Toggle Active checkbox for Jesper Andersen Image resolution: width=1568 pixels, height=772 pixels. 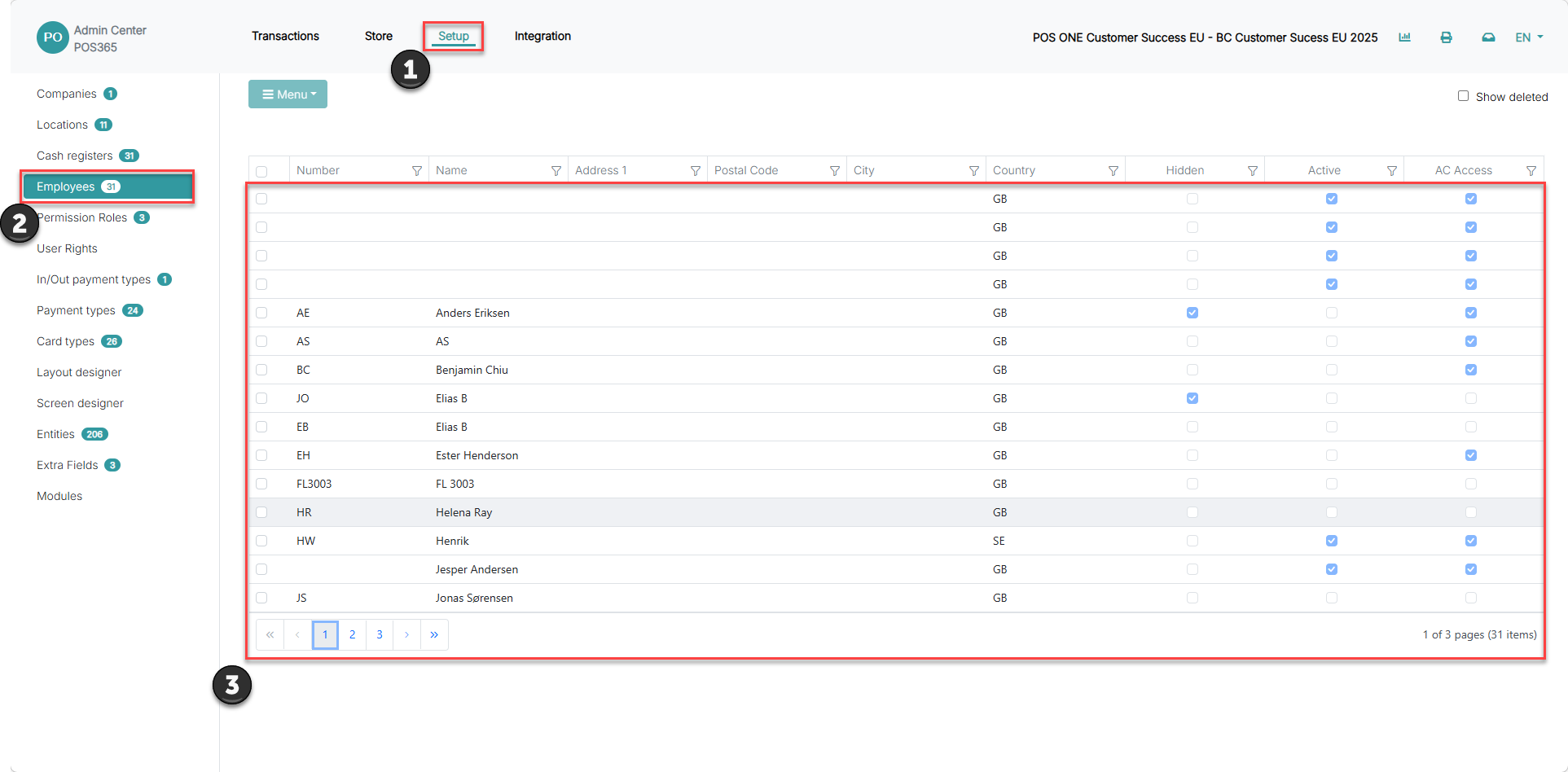point(1332,569)
